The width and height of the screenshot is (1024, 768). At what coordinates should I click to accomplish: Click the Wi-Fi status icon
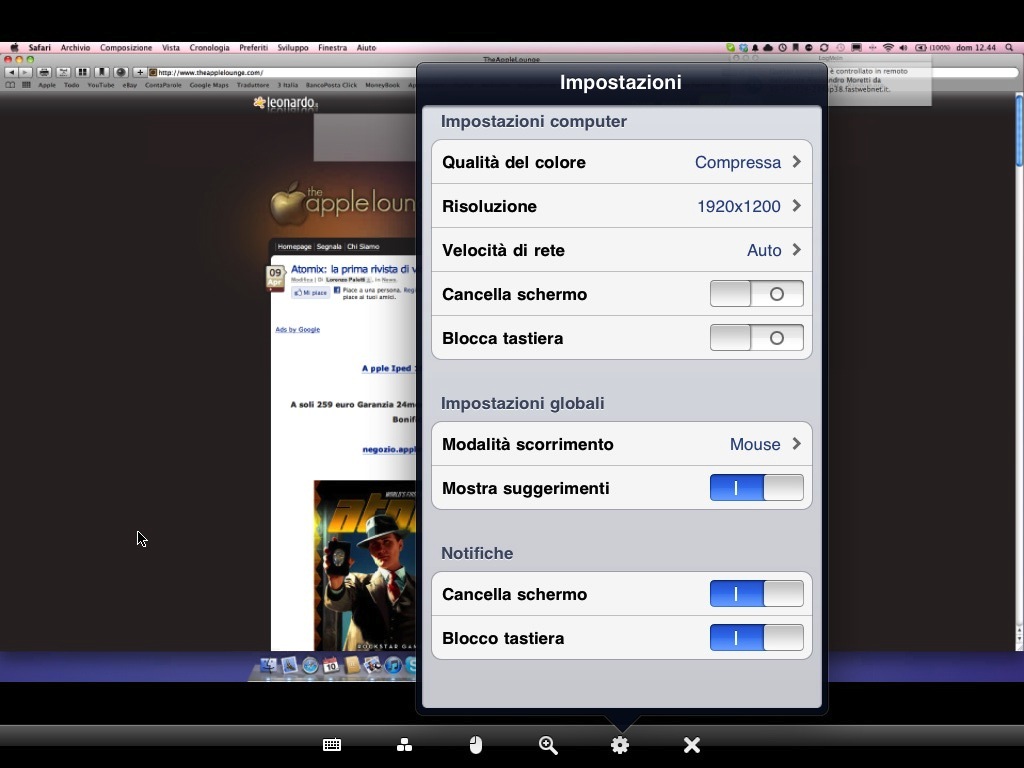tap(888, 48)
